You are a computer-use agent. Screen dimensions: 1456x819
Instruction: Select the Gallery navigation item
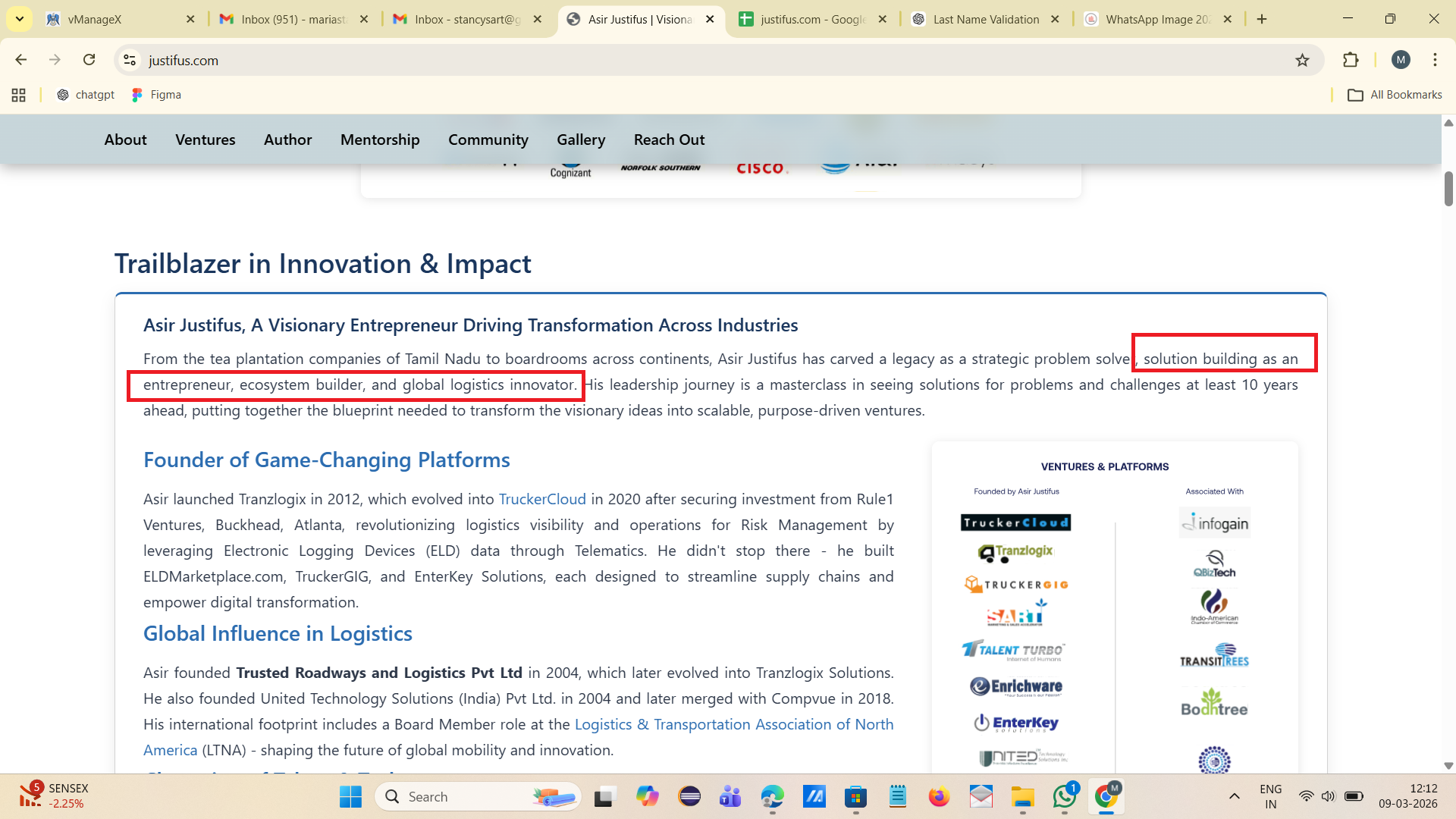click(x=581, y=140)
